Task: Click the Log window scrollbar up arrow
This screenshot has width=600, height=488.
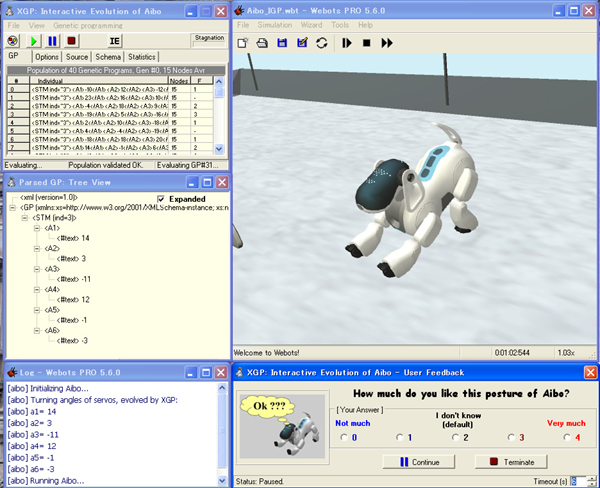Action: pyautogui.click(x=222, y=388)
